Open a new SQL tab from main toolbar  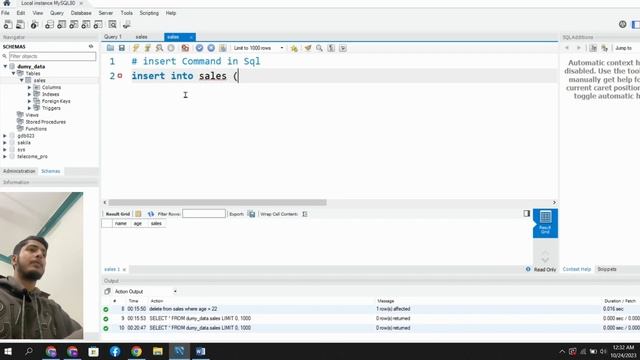point(8,24)
